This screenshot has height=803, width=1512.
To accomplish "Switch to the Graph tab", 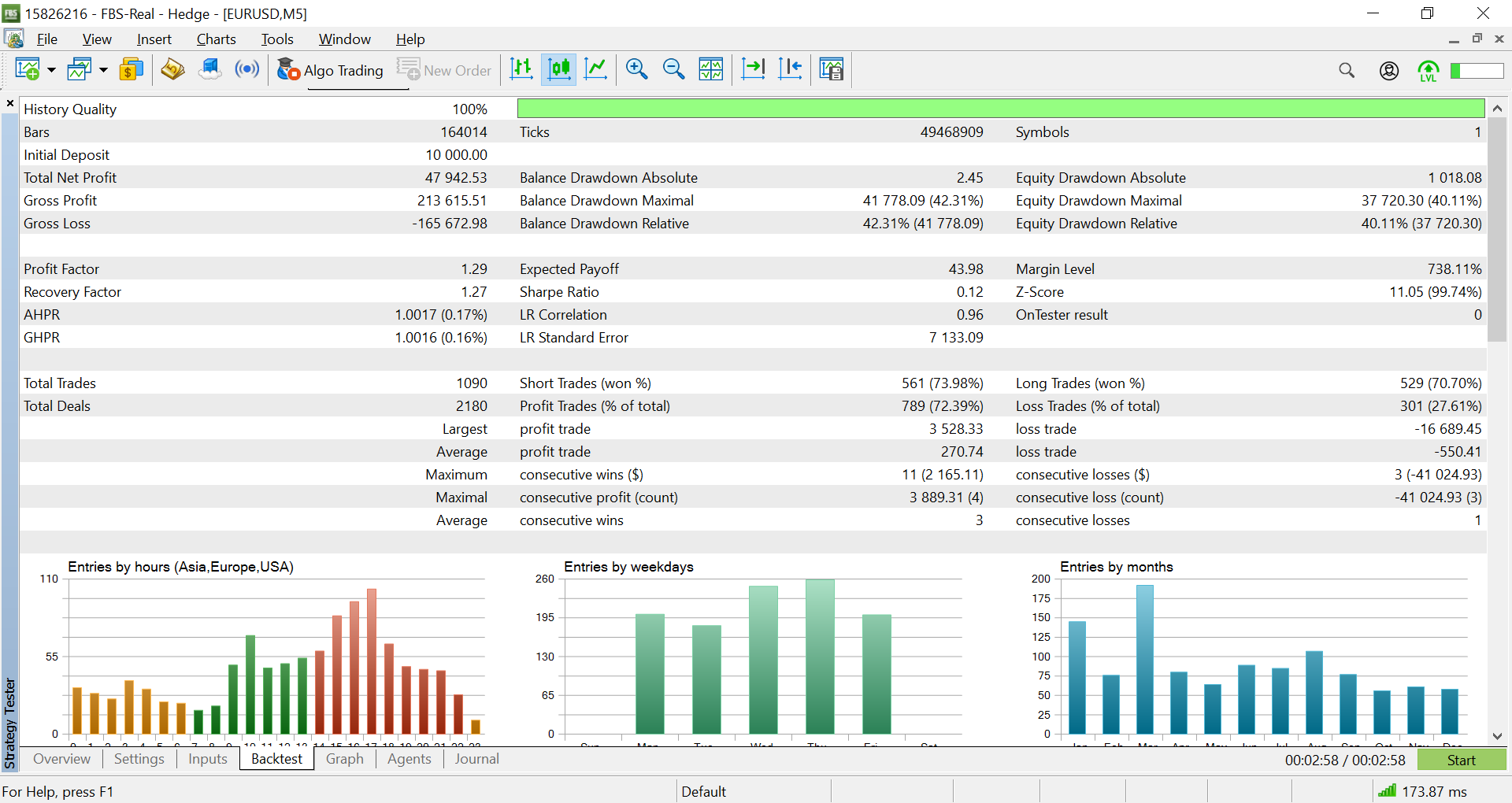I will pos(345,759).
